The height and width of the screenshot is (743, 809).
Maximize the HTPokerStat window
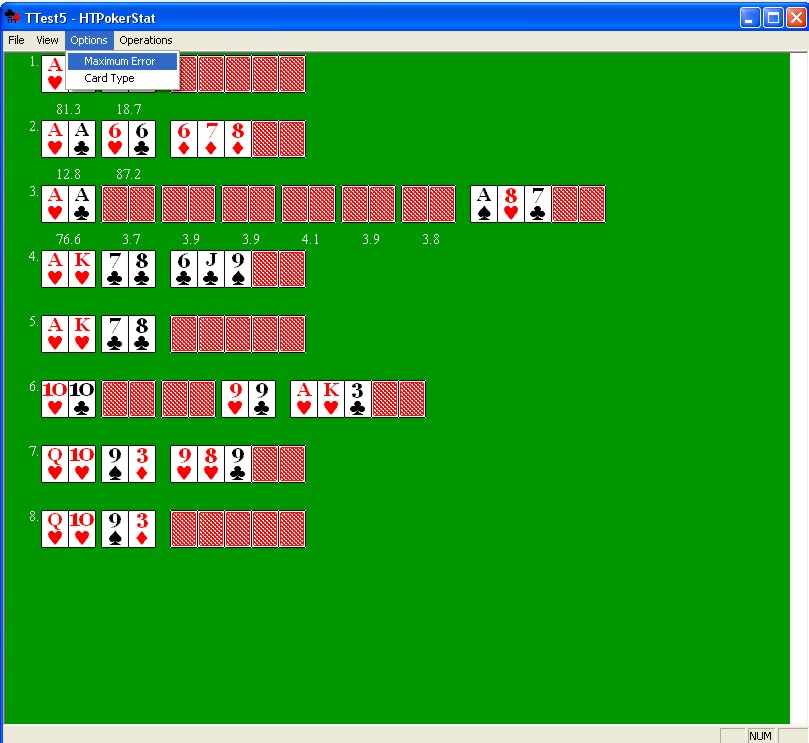(x=773, y=18)
